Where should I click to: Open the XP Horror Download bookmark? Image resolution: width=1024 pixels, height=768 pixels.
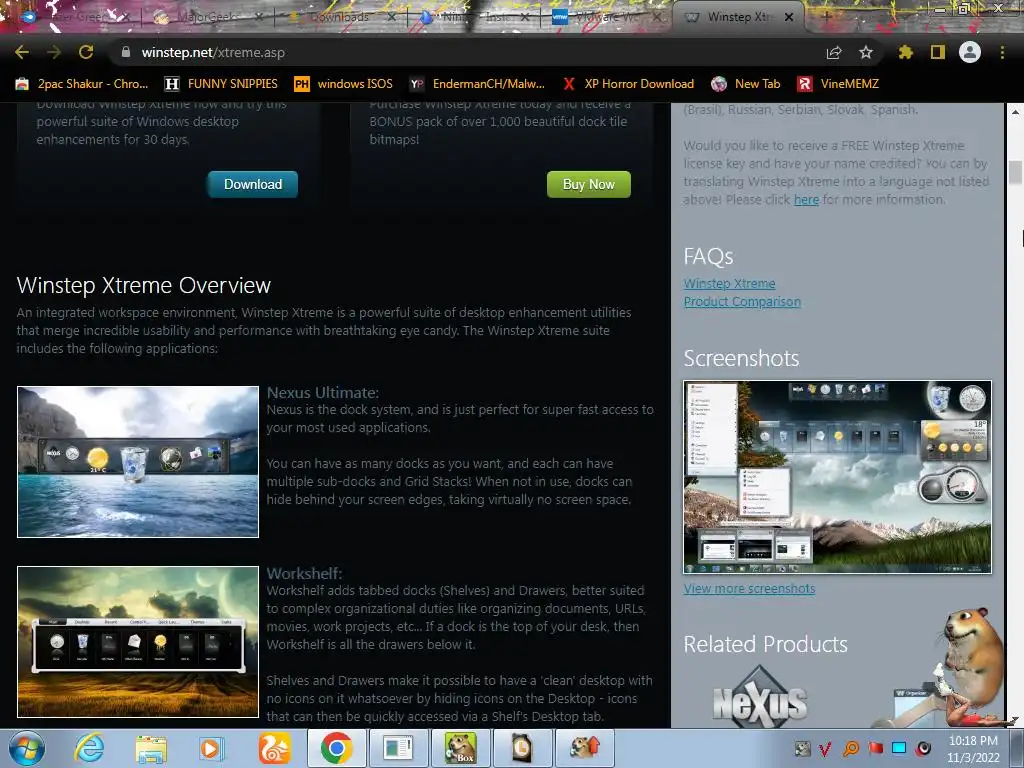(x=628, y=84)
